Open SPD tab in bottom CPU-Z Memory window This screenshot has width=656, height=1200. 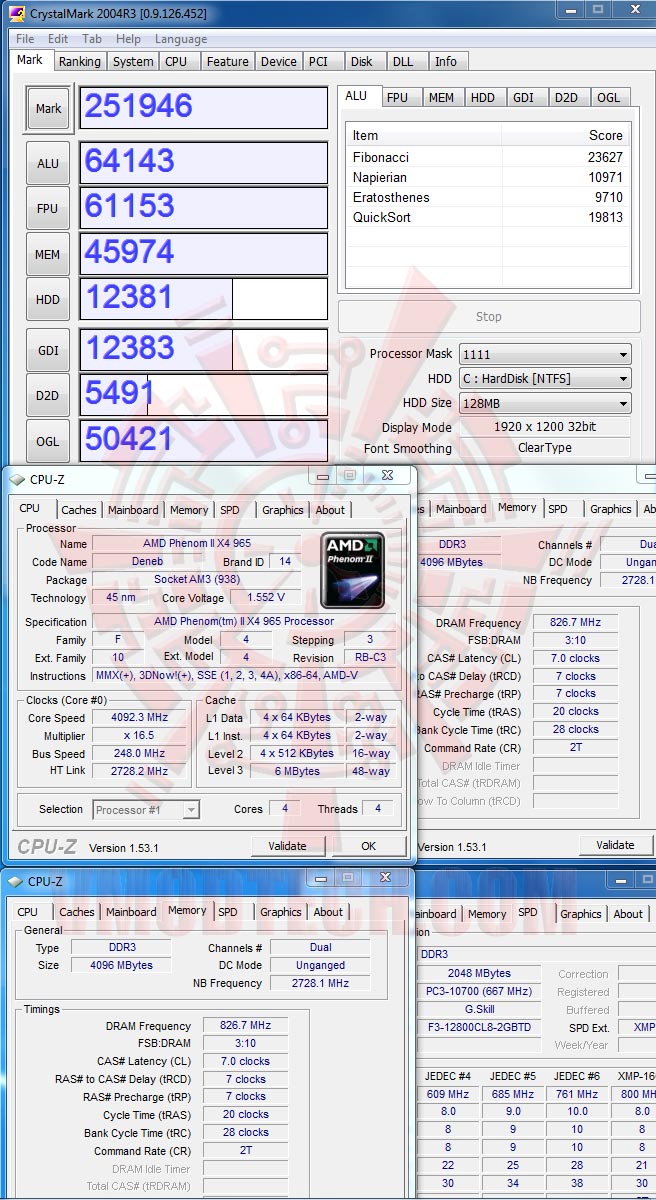point(228,912)
